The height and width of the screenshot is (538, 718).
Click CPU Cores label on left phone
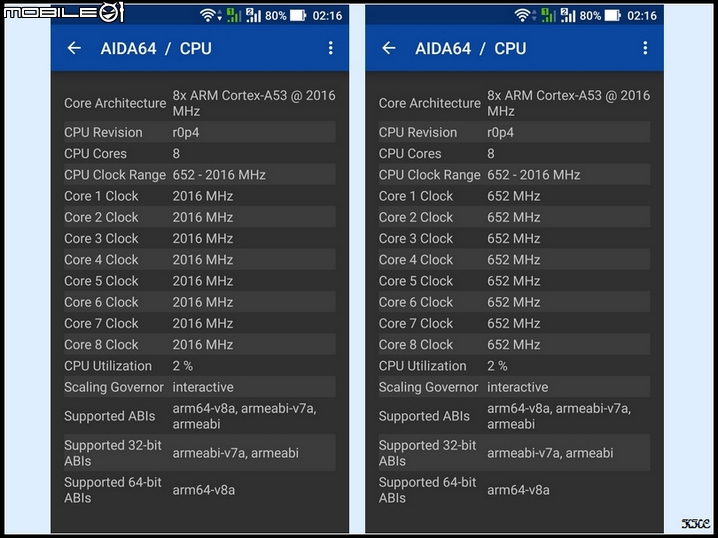point(95,153)
